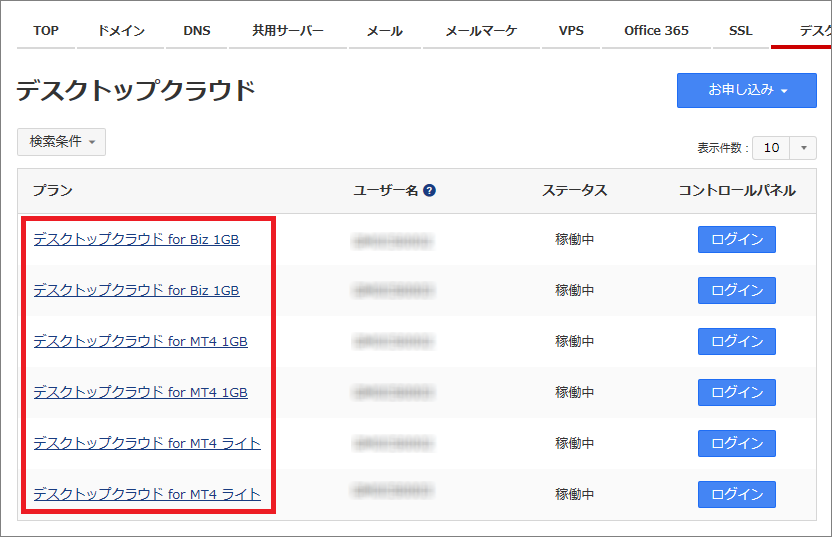Click ログイン for the second MT4 1GB row

[x=736, y=392]
